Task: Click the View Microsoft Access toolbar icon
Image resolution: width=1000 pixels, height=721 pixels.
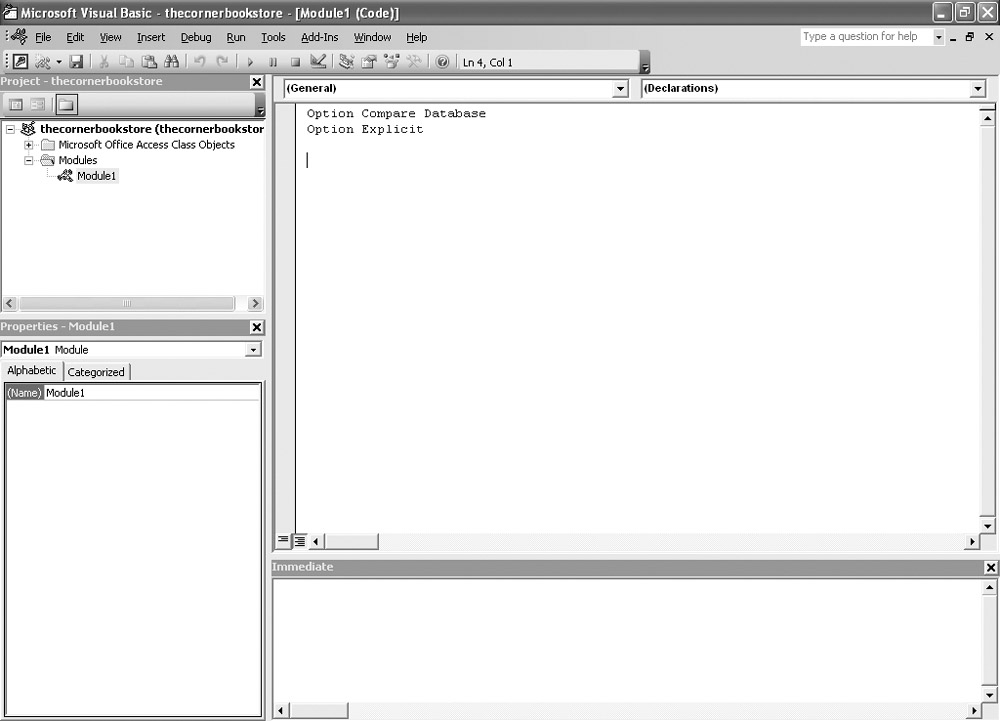Action: click(21, 62)
